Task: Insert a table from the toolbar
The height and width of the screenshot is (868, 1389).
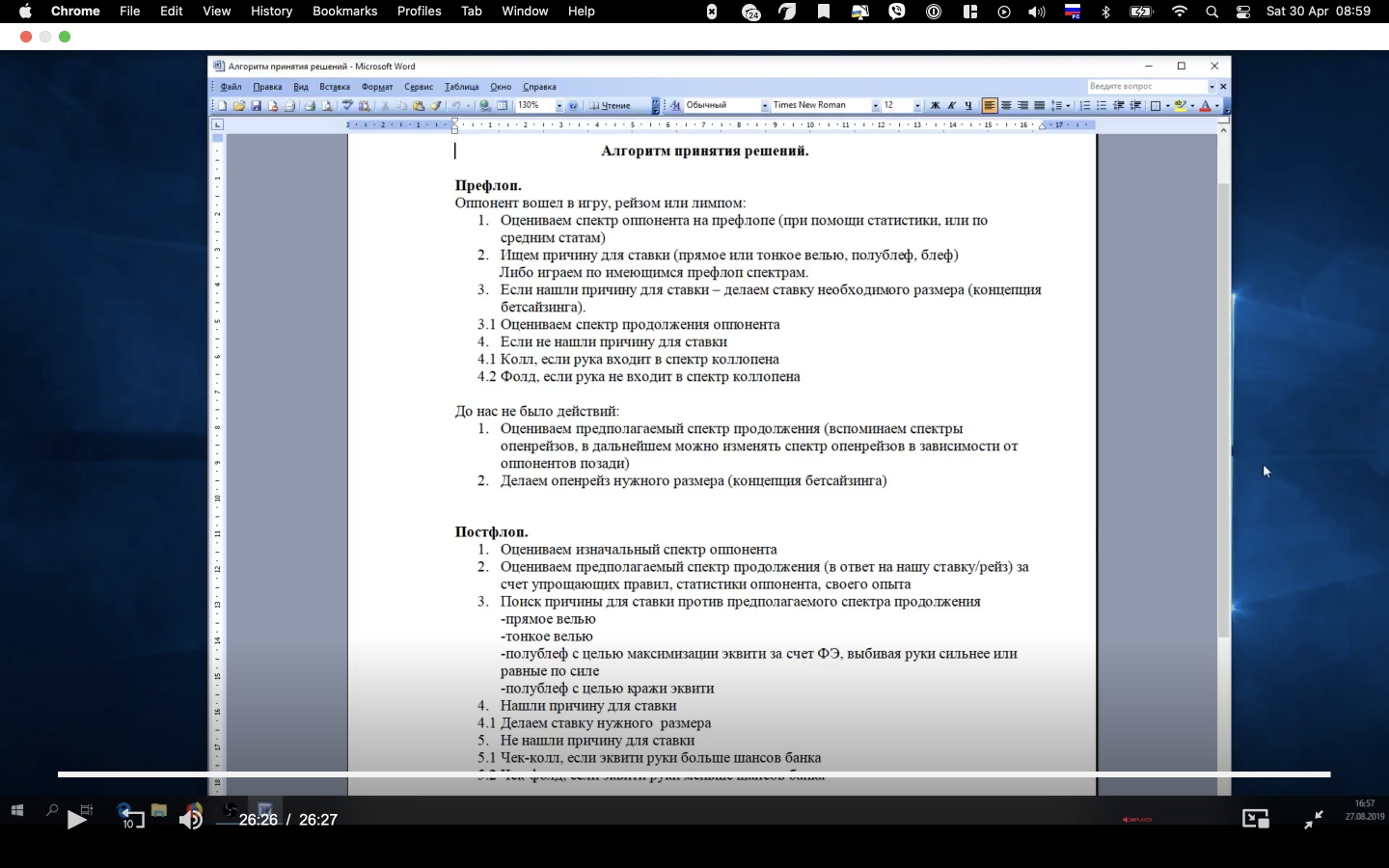Action: tap(502, 106)
